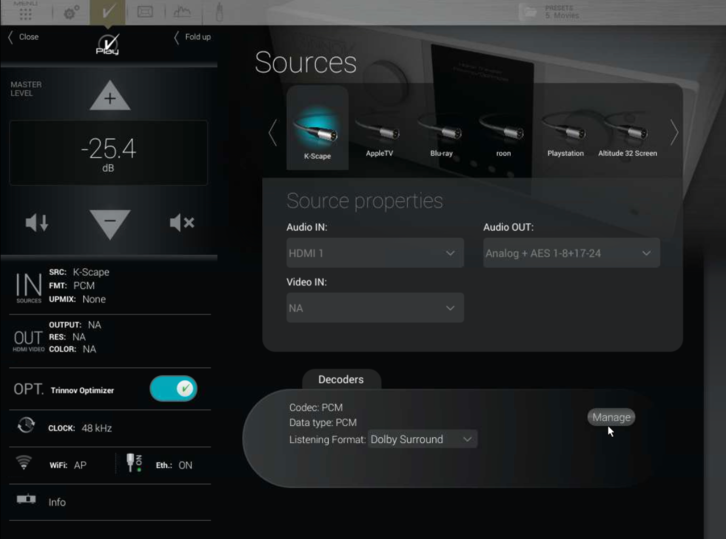Dim volume with speaker down-arrow icon
Image resolution: width=726 pixels, height=539 pixels.
tap(37, 223)
